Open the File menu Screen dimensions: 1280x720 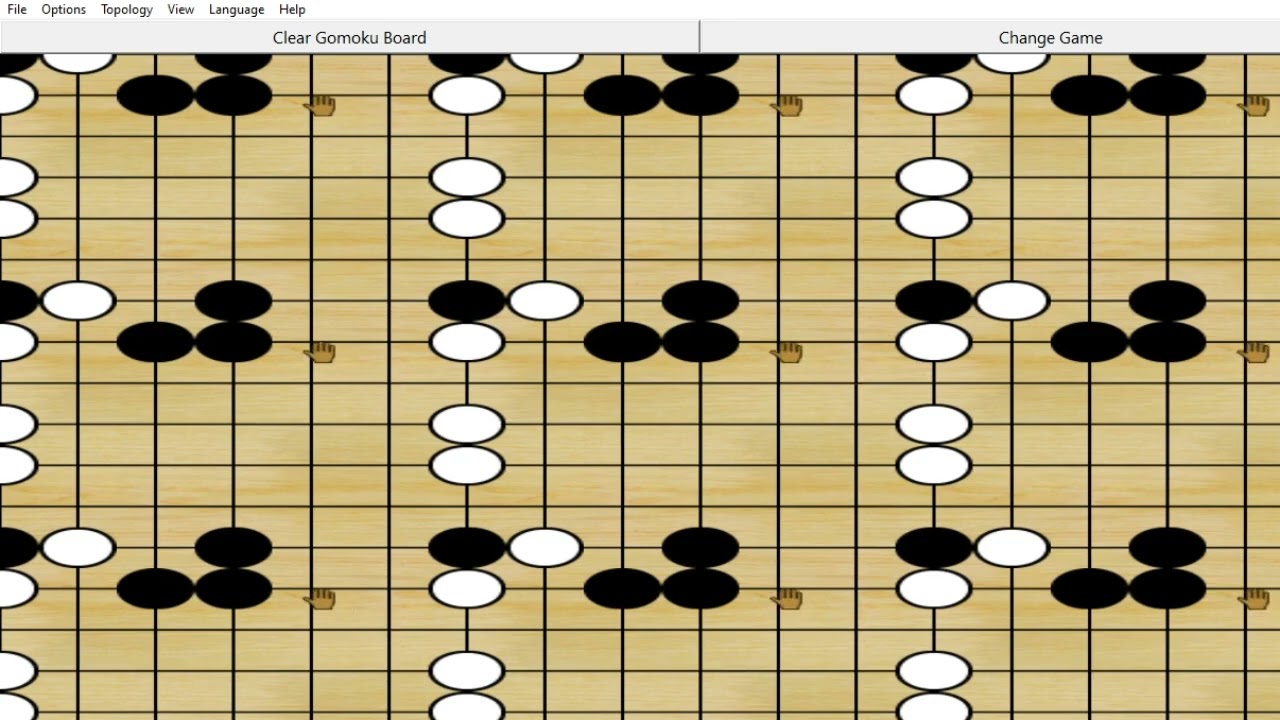(17, 9)
